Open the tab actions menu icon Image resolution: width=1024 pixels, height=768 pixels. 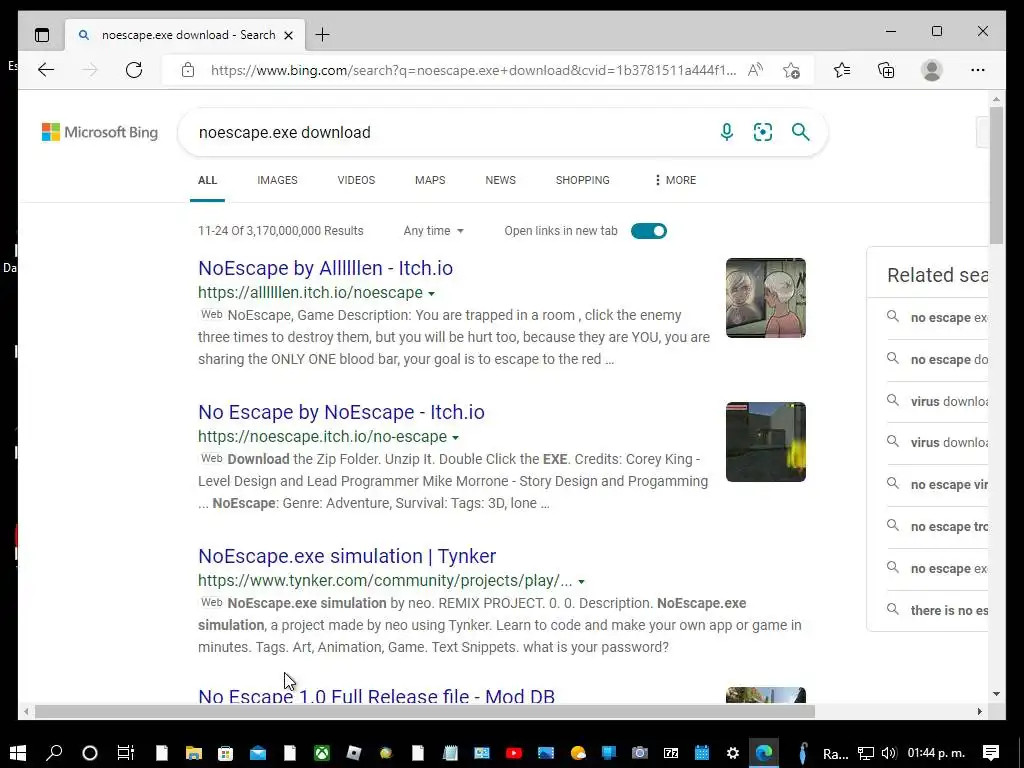pos(42,35)
